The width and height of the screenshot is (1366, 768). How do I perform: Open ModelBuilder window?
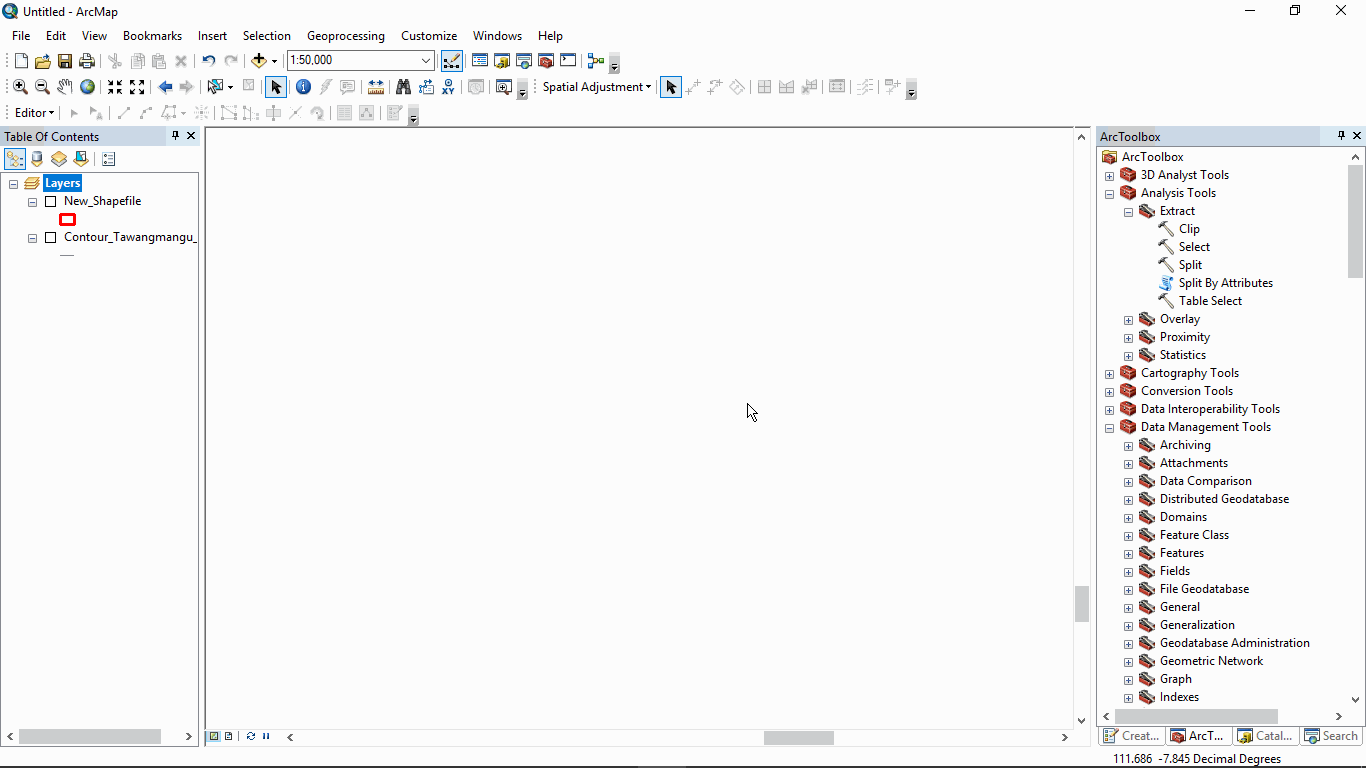tap(596, 61)
